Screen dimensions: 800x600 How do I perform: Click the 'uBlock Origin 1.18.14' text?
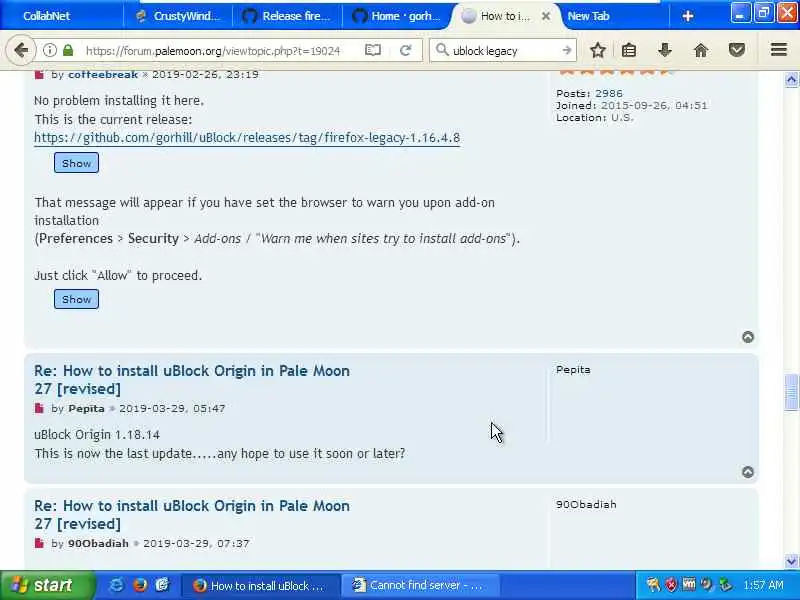[x=97, y=435]
